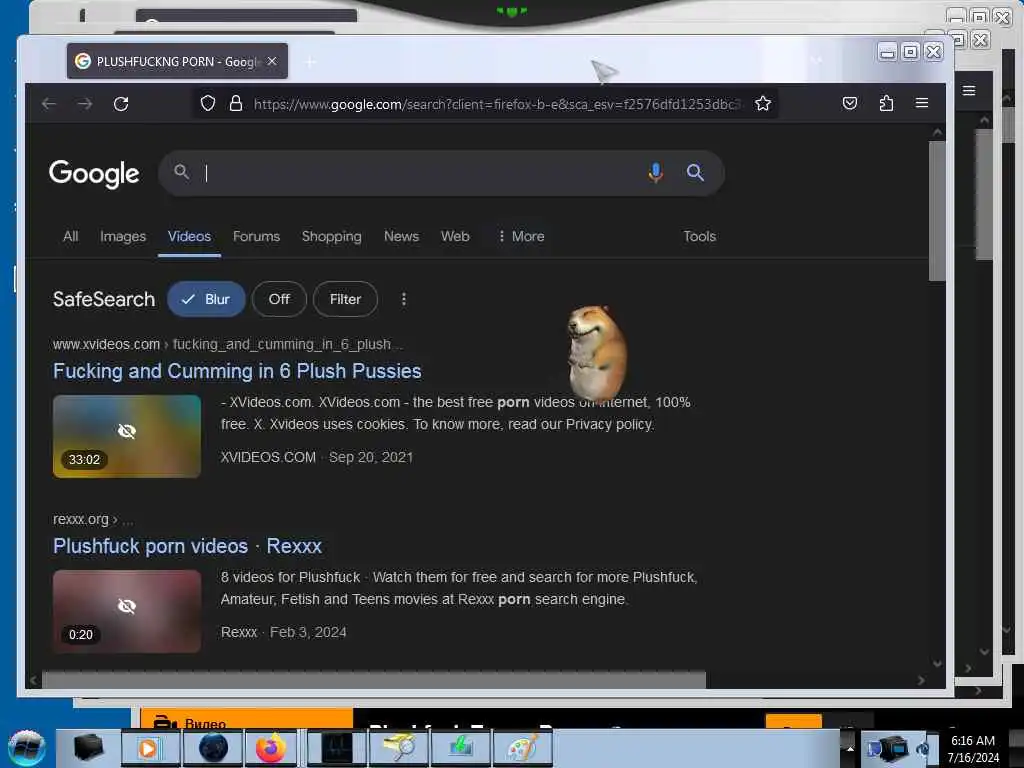Select the Blur SafeSearch option
The height and width of the screenshot is (768, 1024).
(206, 299)
